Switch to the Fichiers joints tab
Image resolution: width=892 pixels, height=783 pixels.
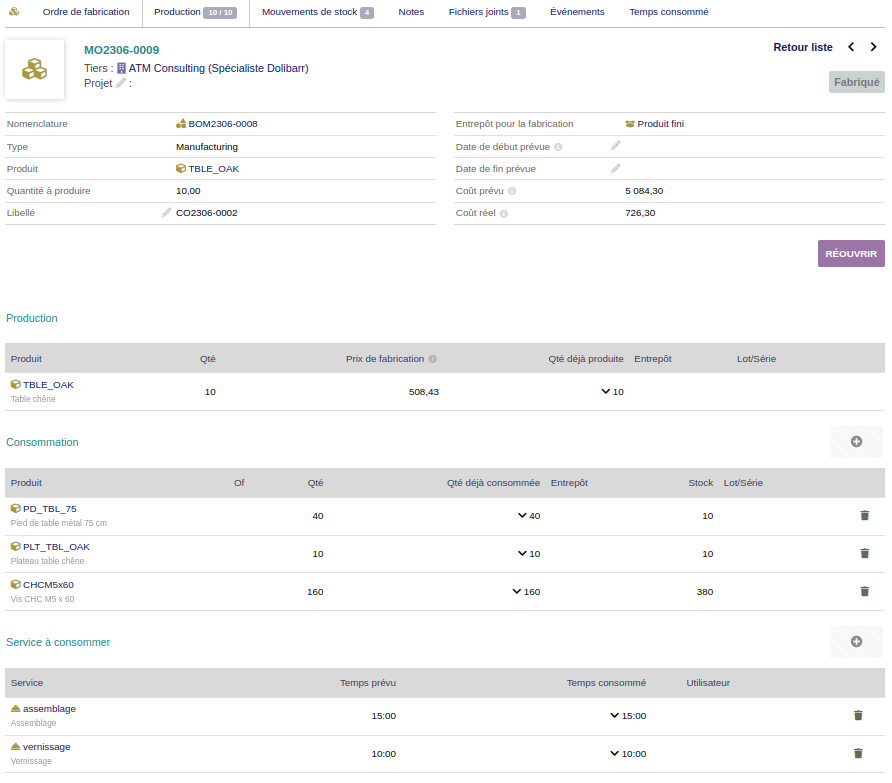486,12
